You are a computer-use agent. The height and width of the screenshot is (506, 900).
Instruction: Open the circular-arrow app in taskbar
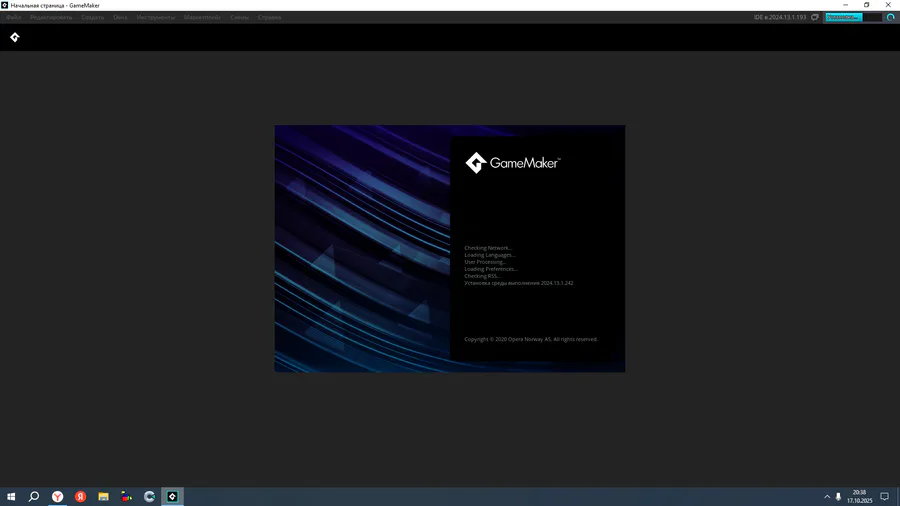point(149,496)
